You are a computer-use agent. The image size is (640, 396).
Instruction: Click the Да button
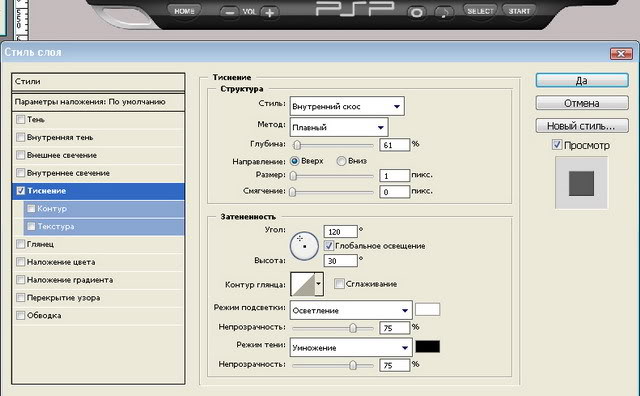582,80
